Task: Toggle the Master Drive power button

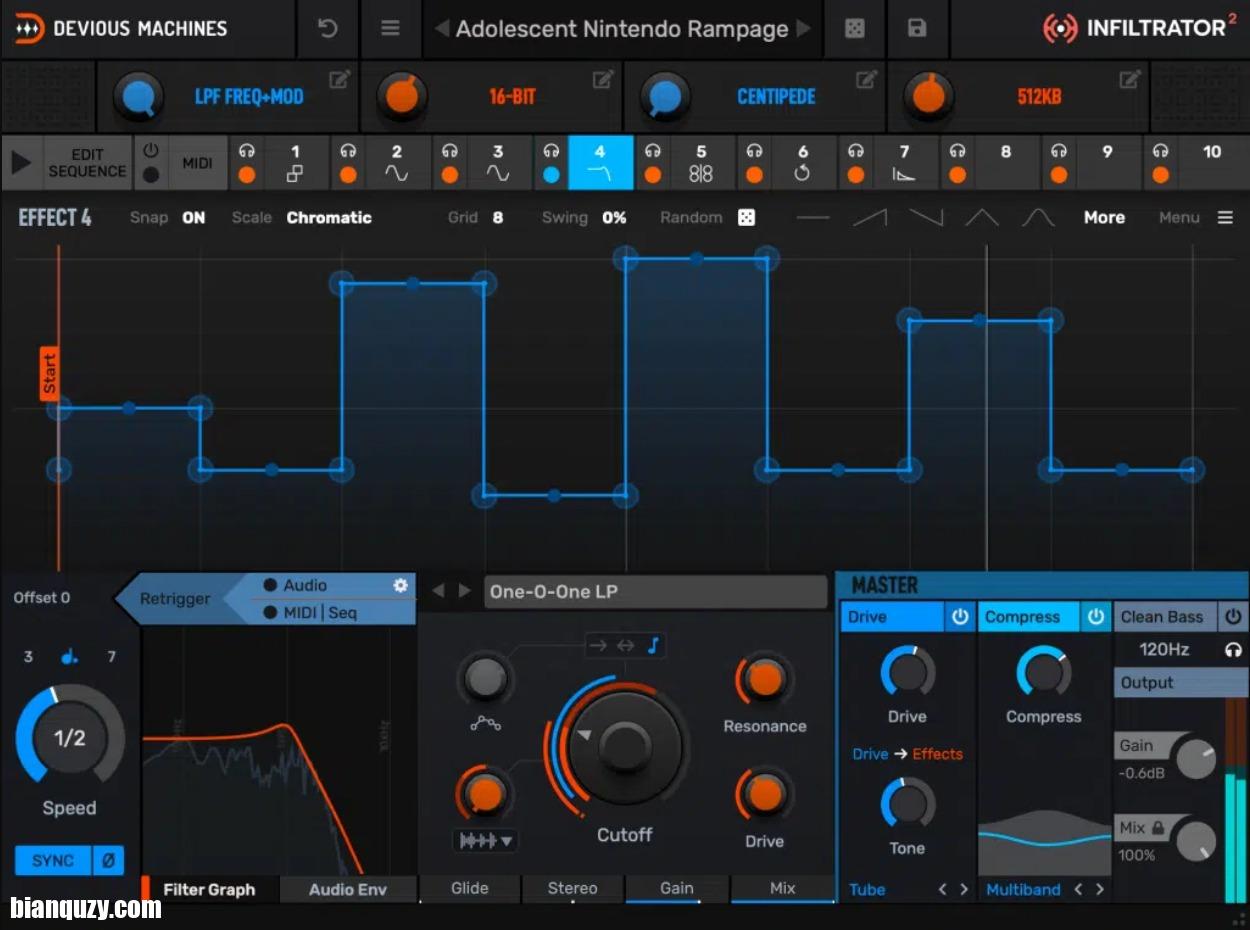Action: [960, 617]
